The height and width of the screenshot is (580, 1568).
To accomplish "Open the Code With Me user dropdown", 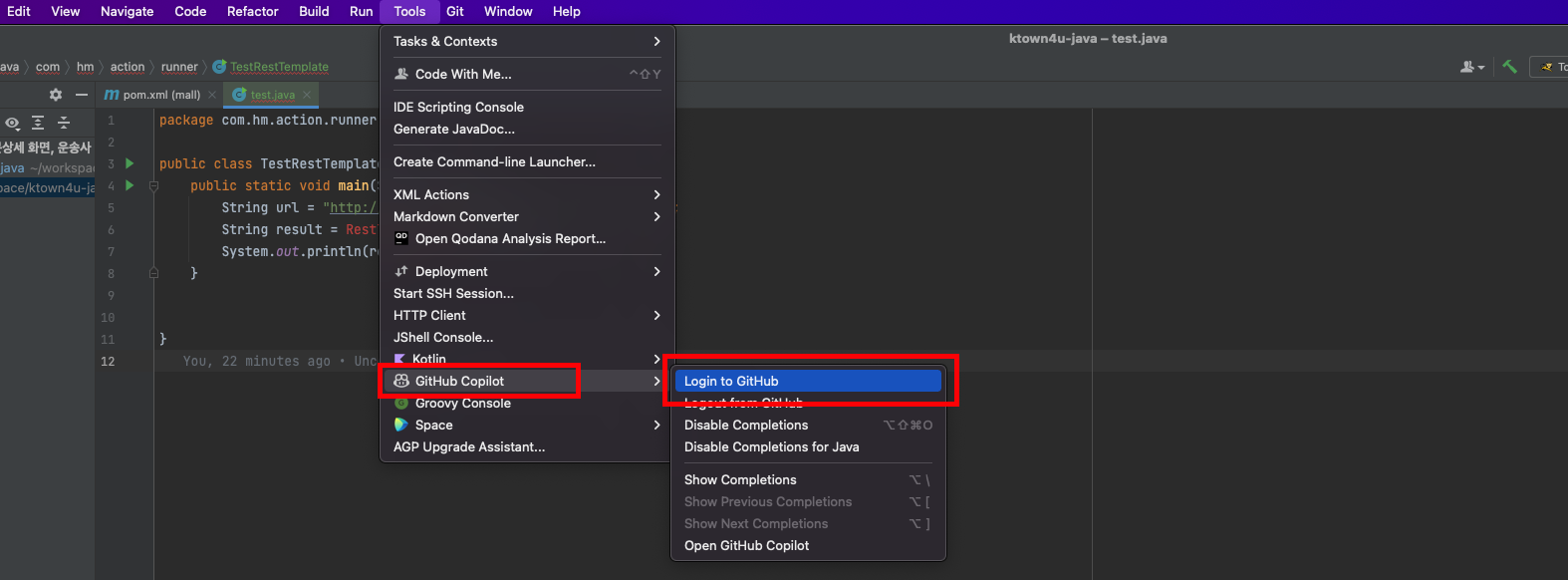I will point(1472,67).
